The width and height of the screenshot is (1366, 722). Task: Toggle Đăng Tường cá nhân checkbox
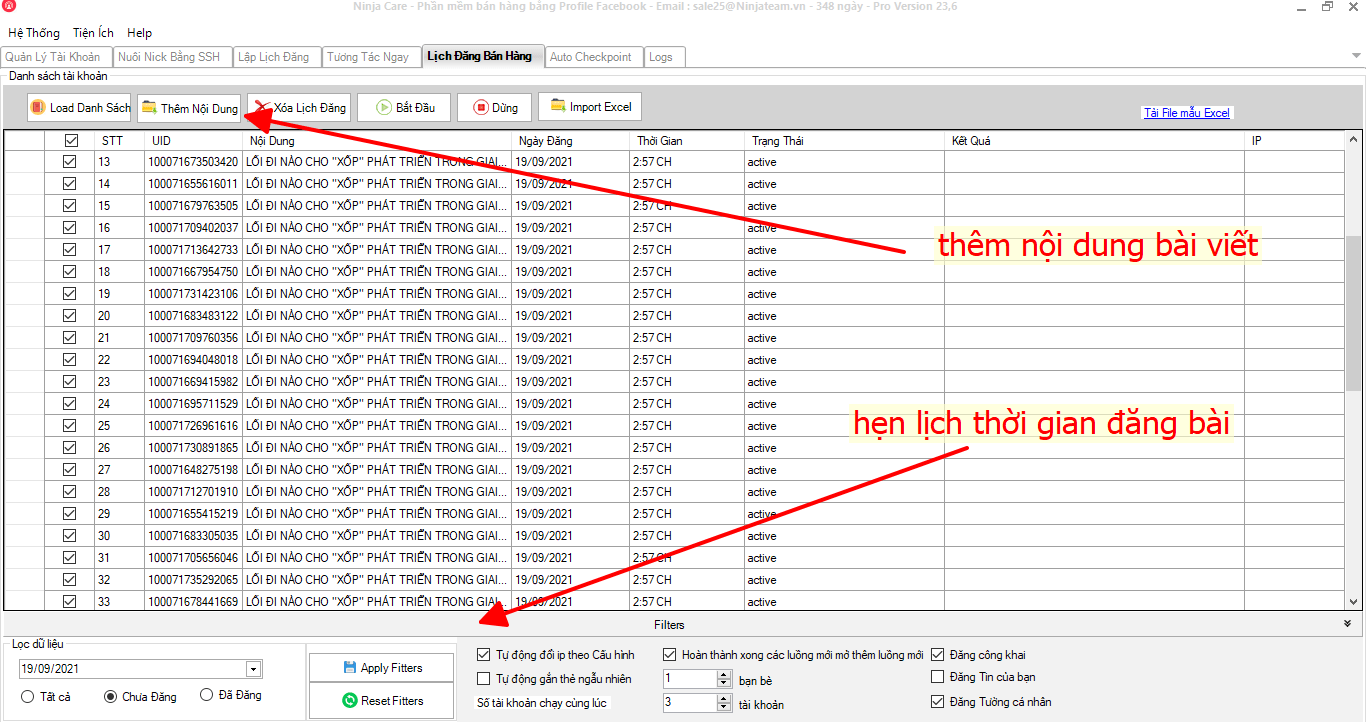938,702
